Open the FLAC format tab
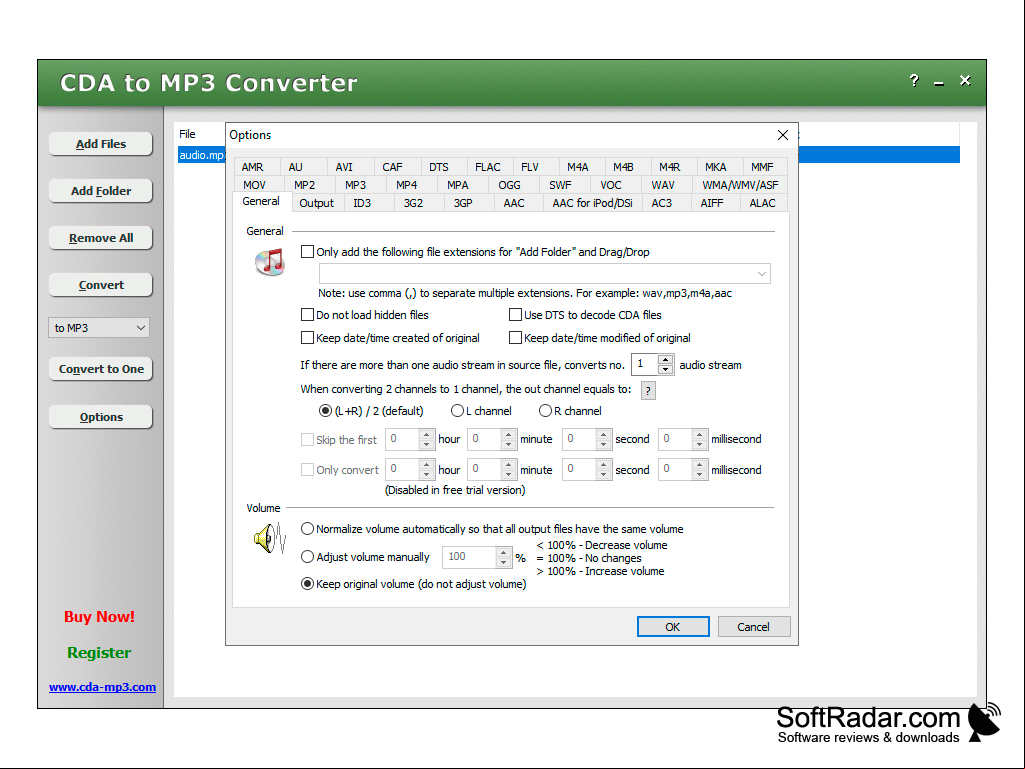Viewport: 1025px width, 769px height. tap(488, 167)
